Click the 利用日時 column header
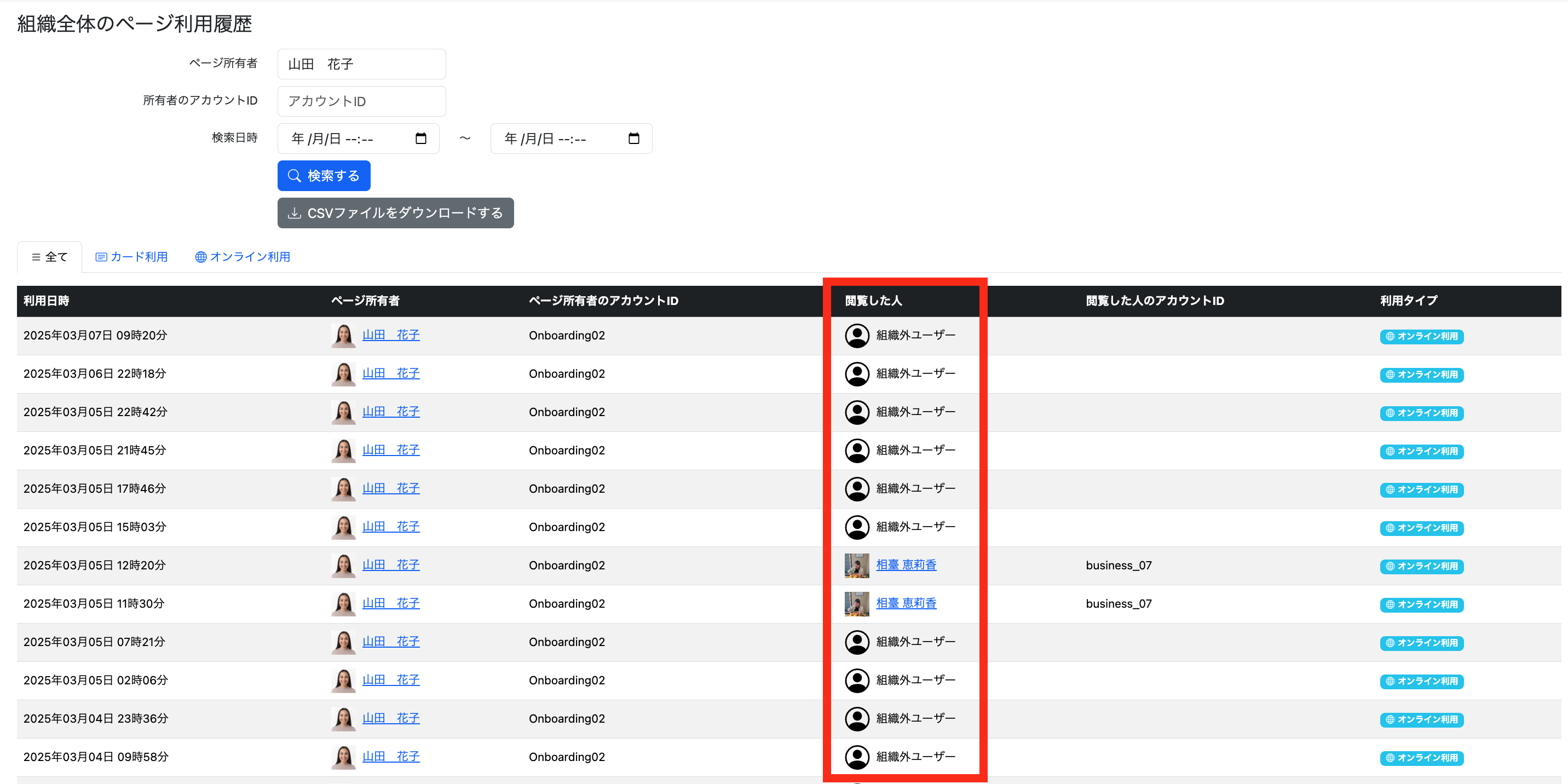Viewport: 1568px width, 784px height. tap(46, 301)
